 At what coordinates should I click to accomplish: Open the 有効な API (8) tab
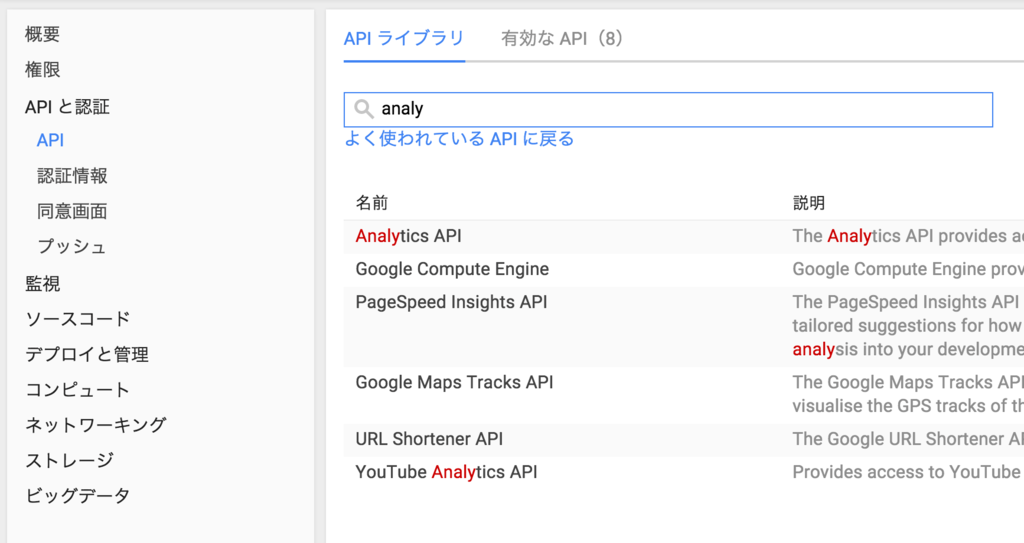tap(562, 39)
